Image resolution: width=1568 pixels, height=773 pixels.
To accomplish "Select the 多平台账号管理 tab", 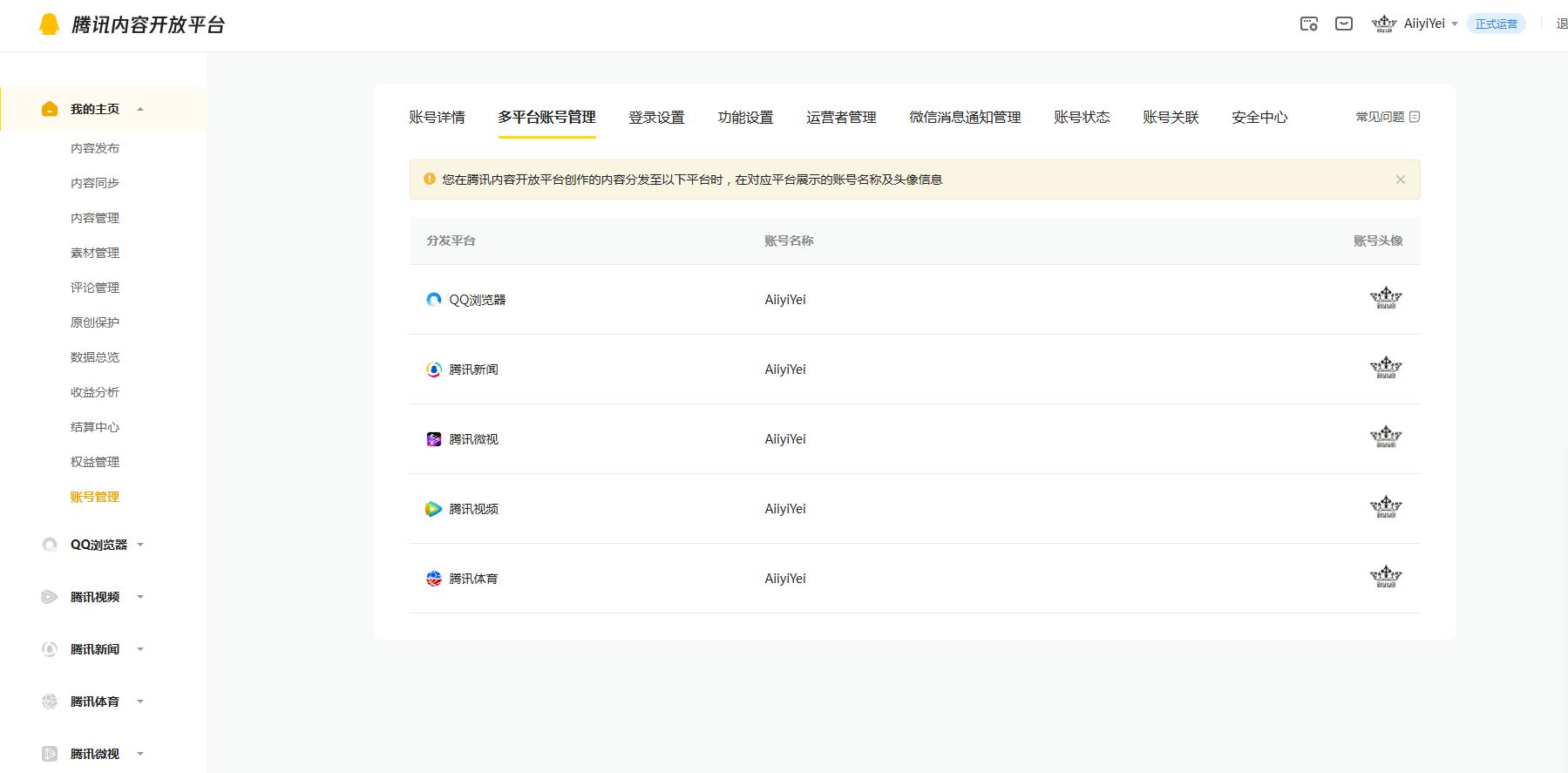I will click(x=546, y=117).
